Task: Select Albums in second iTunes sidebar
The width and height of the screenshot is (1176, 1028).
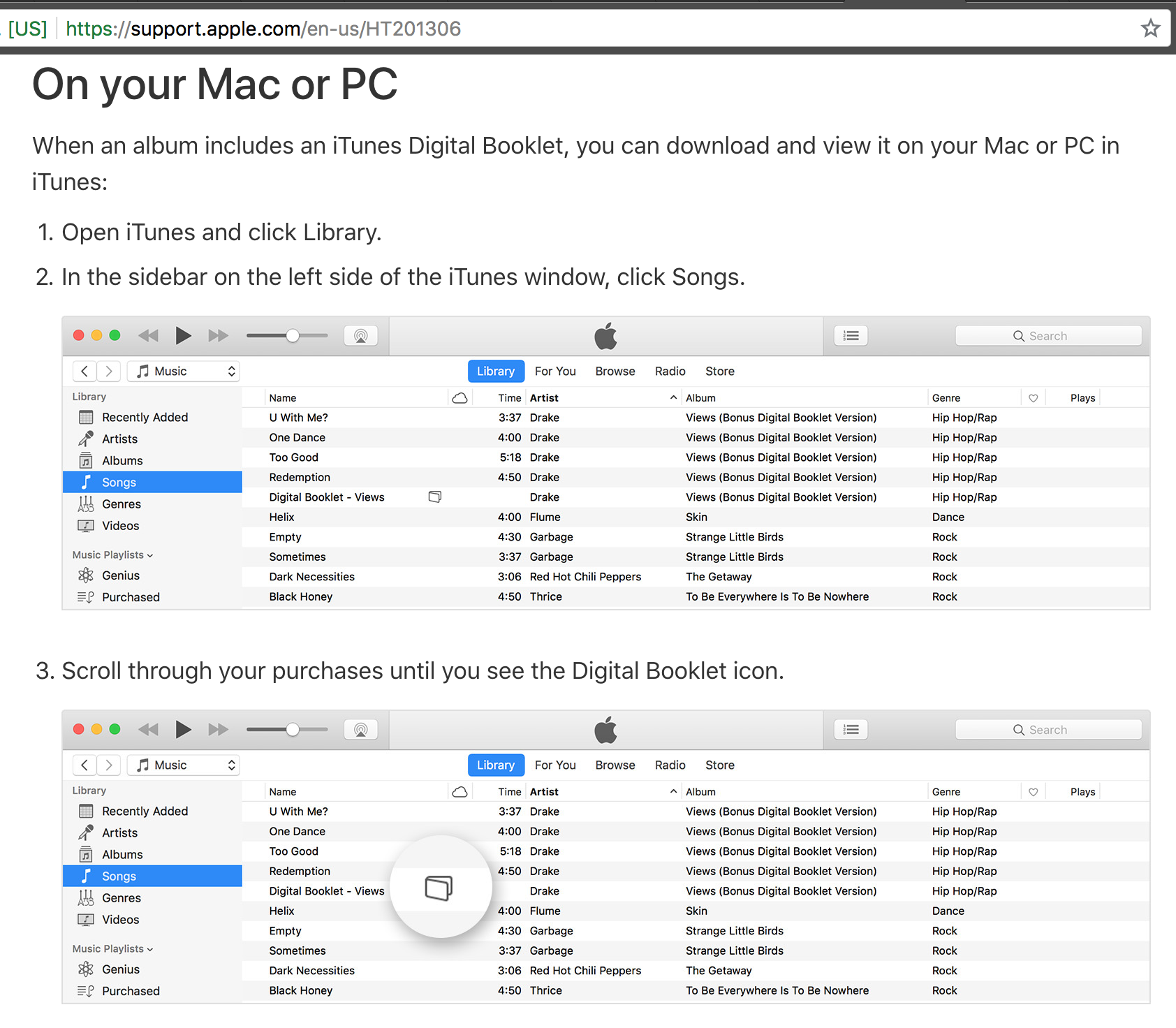Action: coord(152,855)
